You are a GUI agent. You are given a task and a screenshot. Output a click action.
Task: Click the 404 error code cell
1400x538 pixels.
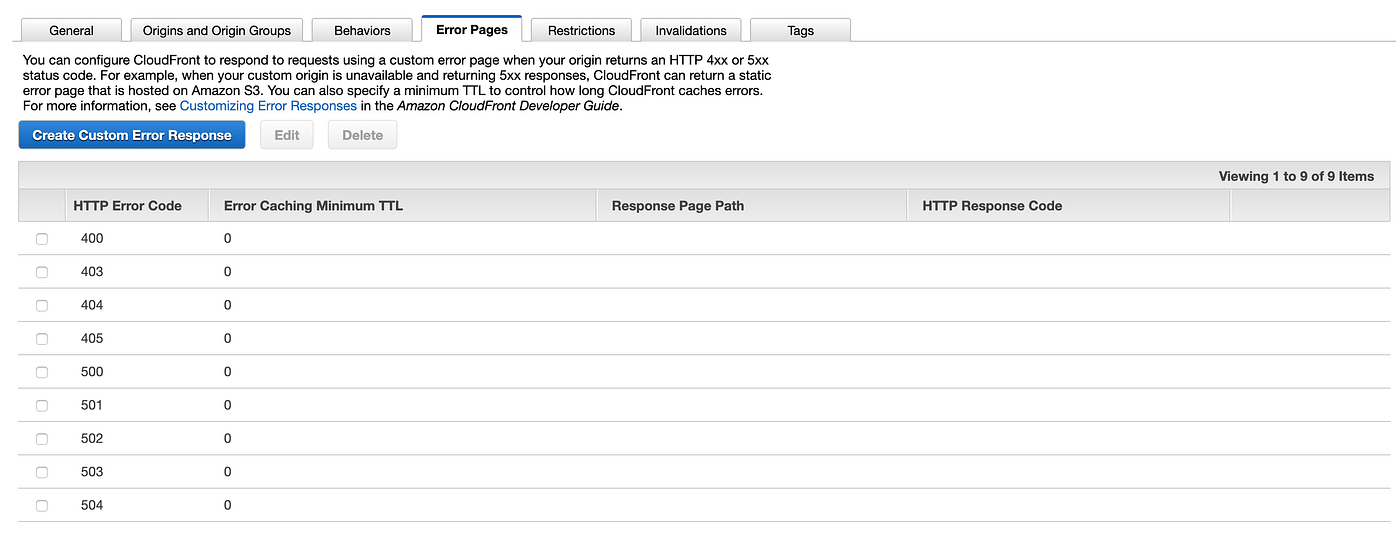(92, 305)
